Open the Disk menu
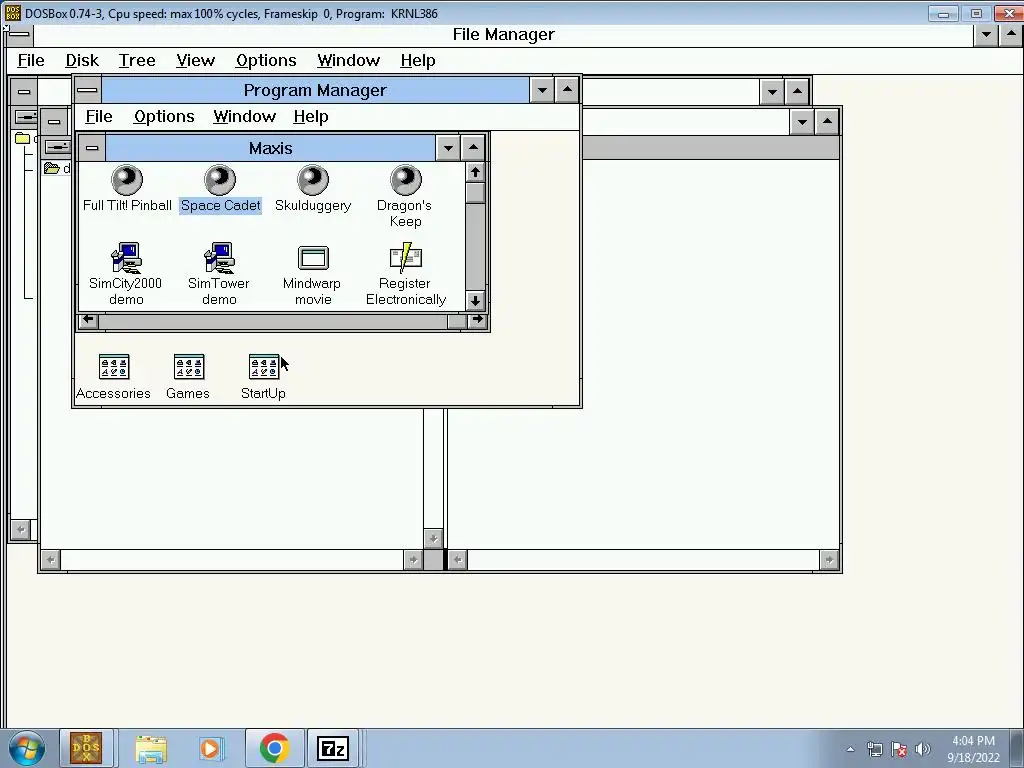 click(x=82, y=60)
